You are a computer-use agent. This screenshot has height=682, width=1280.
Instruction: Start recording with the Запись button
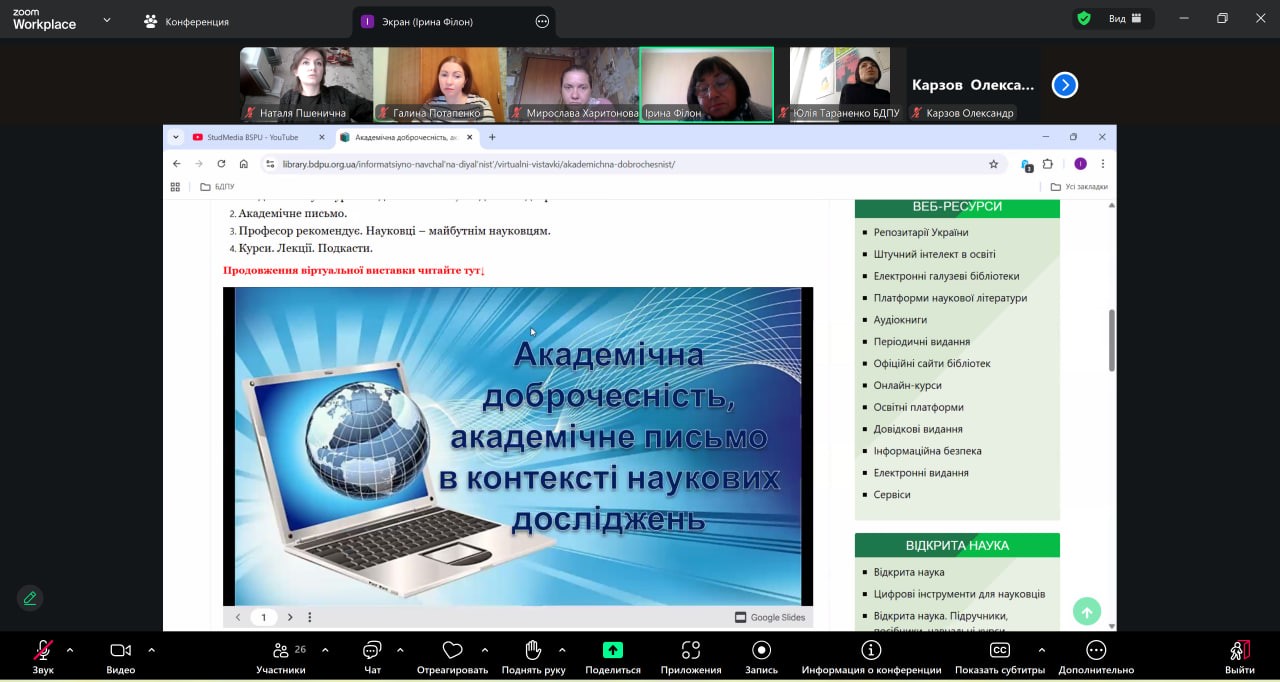pos(761,651)
